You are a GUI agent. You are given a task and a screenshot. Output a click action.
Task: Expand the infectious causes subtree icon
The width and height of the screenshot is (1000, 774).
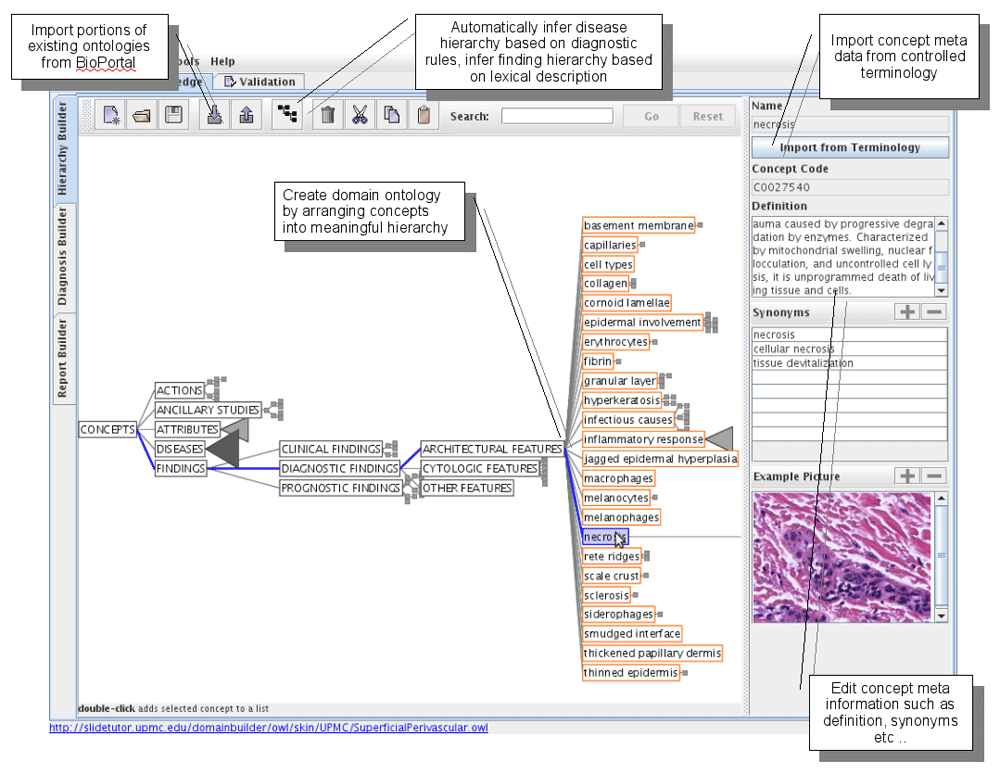(x=682, y=416)
